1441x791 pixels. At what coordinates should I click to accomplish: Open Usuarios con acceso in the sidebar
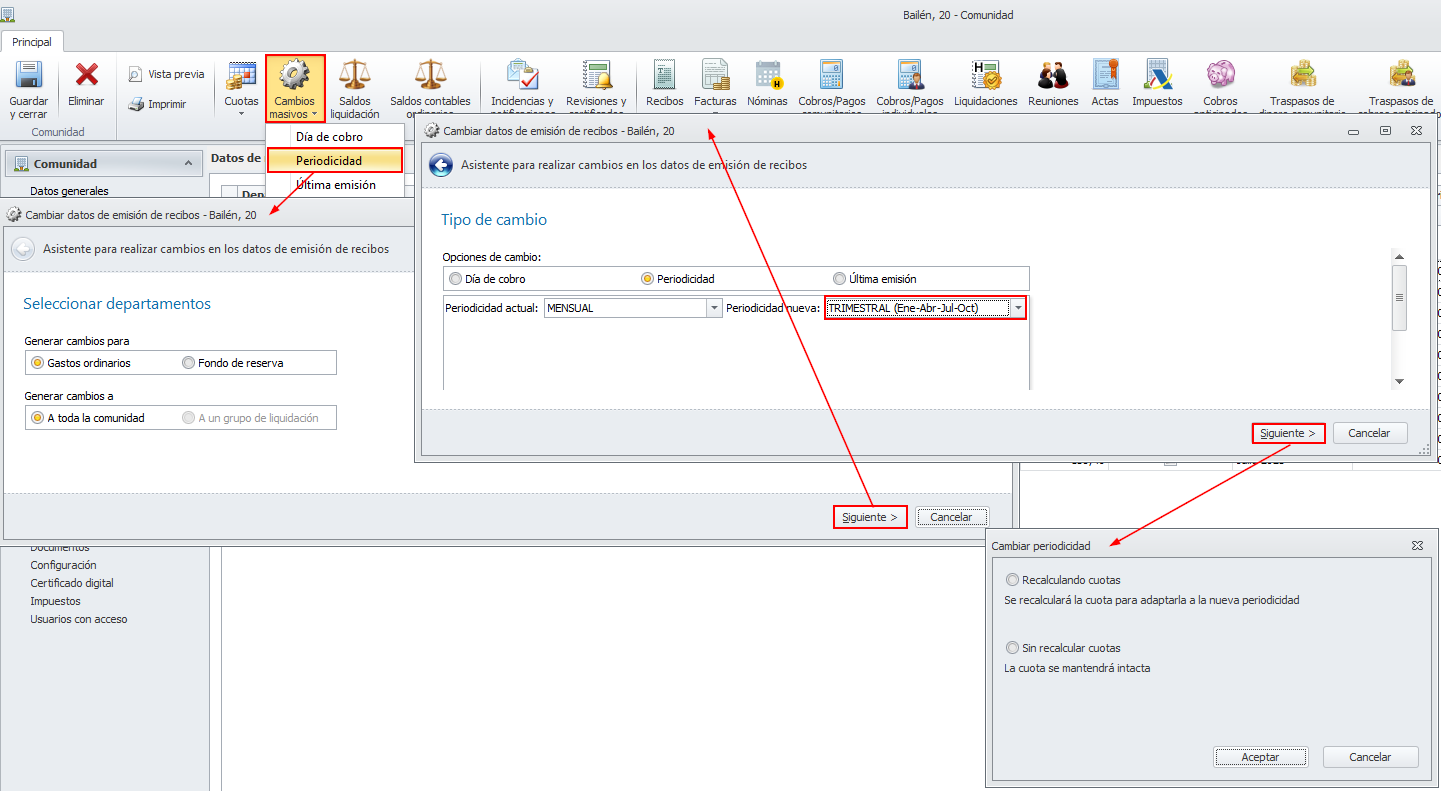point(79,619)
